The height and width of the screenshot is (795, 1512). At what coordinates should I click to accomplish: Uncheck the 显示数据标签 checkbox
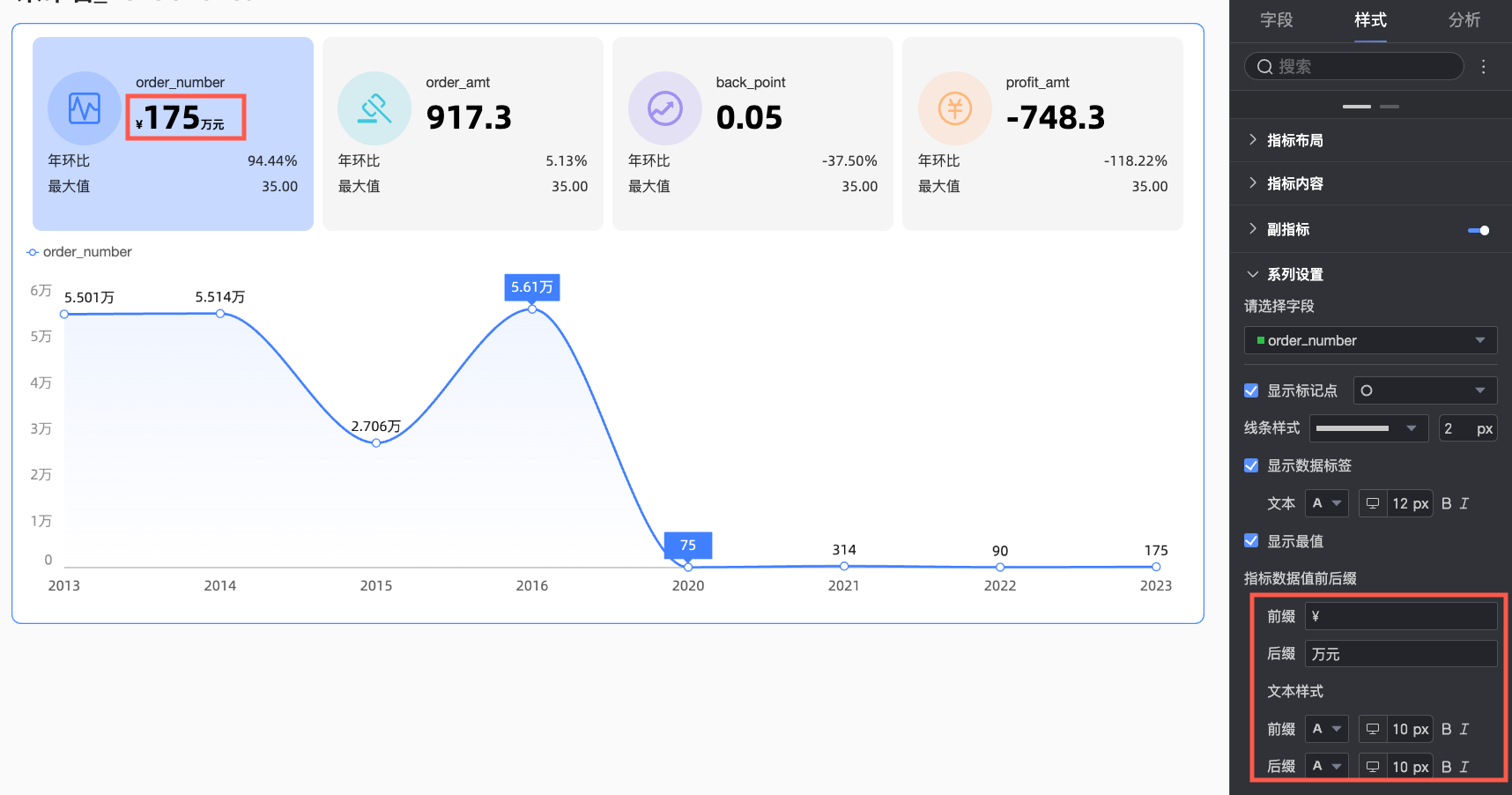[x=1251, y=465]
